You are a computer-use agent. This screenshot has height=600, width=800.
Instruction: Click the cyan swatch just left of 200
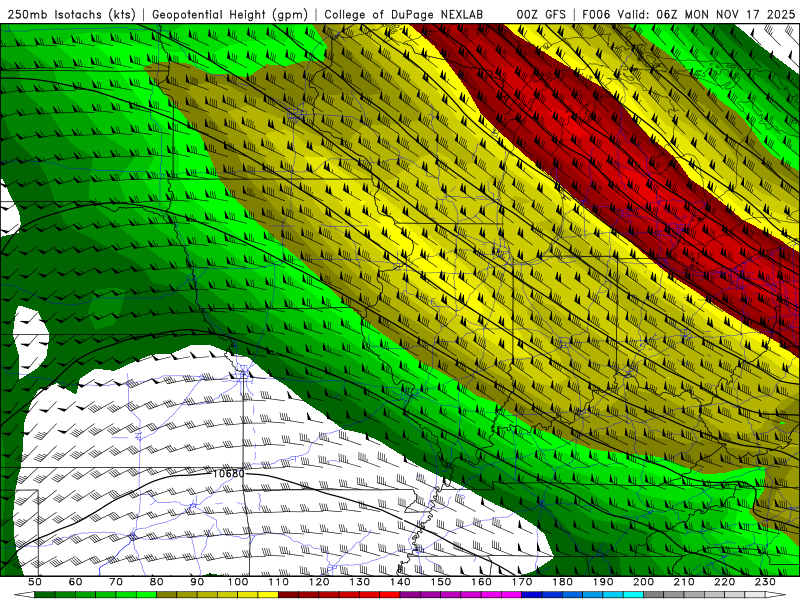pyautogui.click(x=633, y=595)
